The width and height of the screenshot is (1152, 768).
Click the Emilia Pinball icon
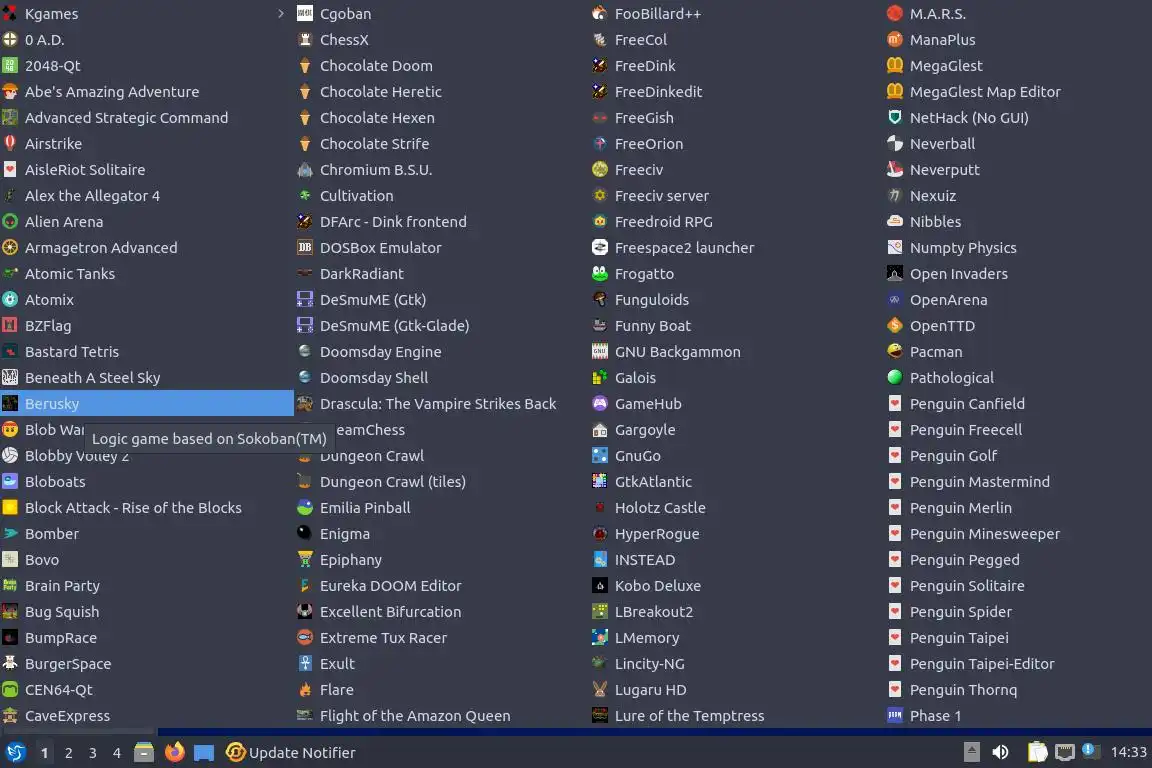pyautogui.click(x=305, y=508)
